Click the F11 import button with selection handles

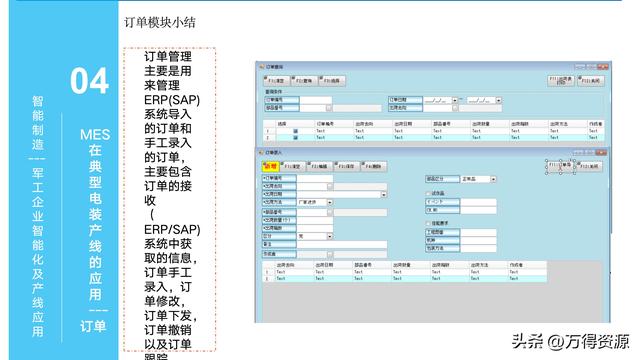click(x=560, y=166)
